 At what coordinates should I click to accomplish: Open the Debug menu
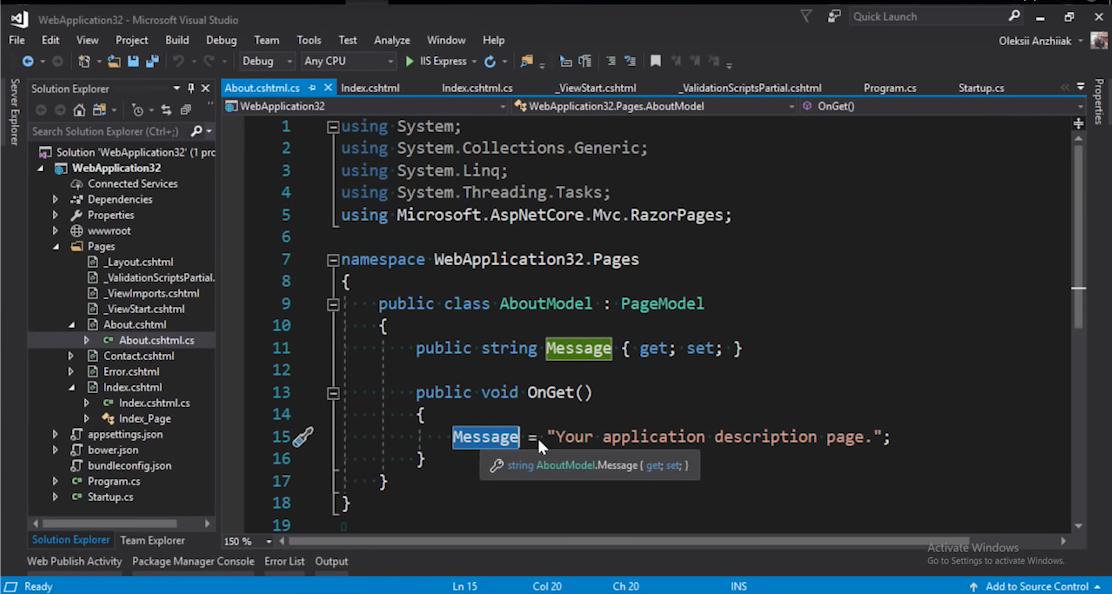[221, 40]
